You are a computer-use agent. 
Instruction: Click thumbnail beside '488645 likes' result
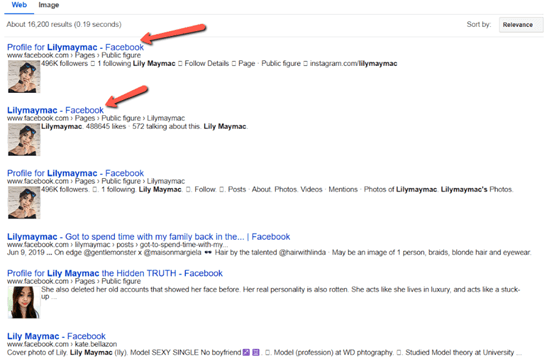coord(24,140)
